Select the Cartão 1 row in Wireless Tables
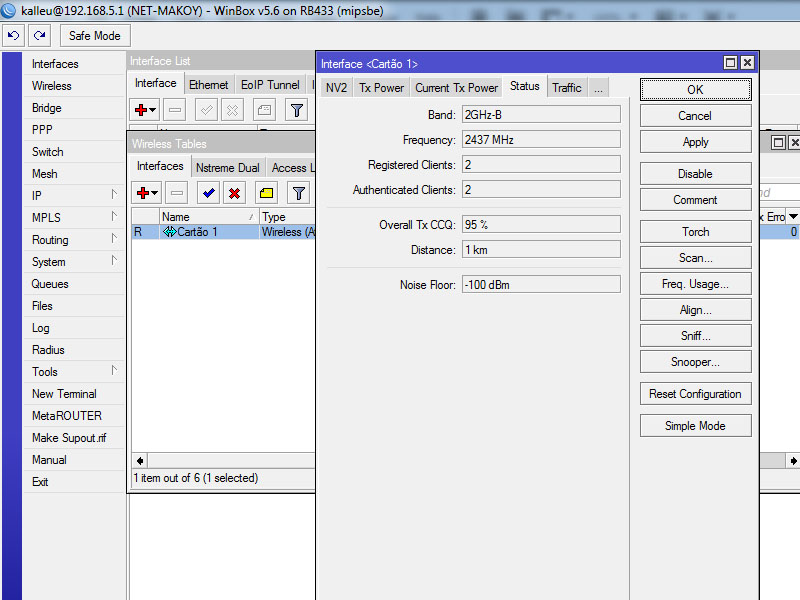The width and height of the screenshot is (800, 600). click(x=223, y=232)
